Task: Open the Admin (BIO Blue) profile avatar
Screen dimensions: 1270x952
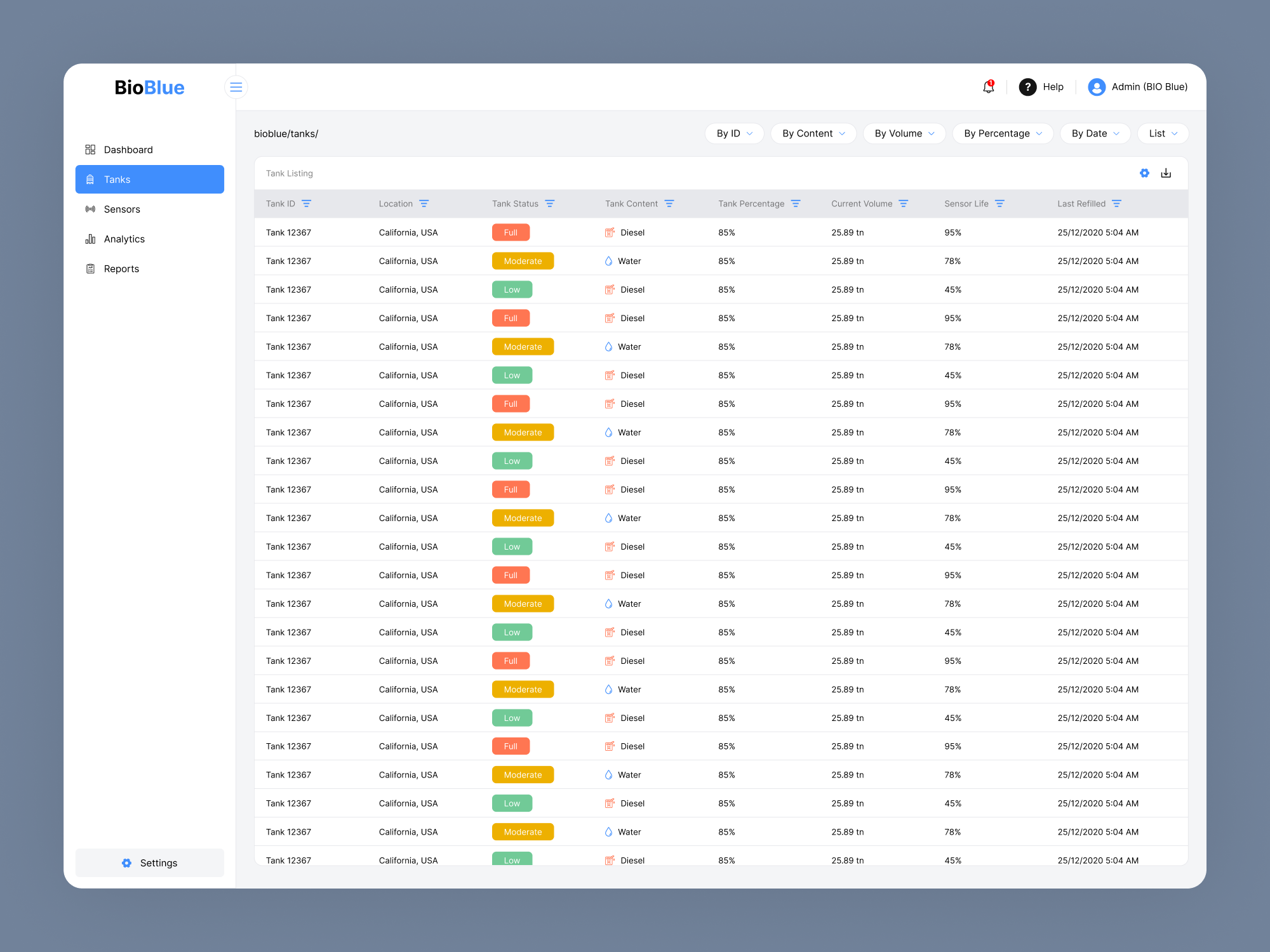Action: tap(1096, 87)
